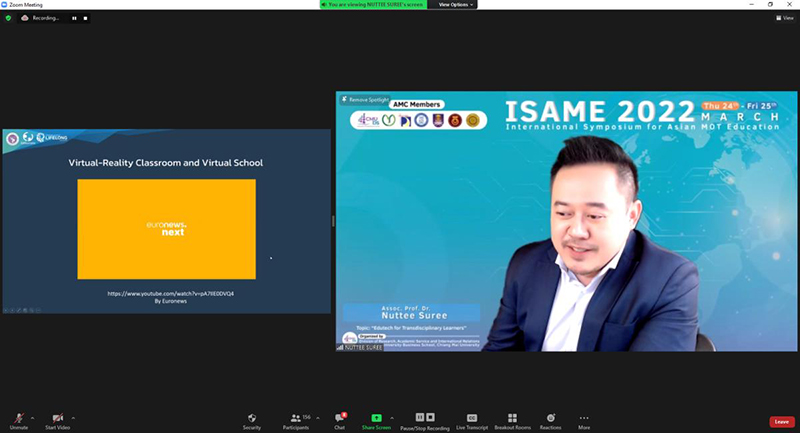This screenshot has height=433, width=800.
Task: Open the View layout button at top right
Action: (x=785, y=18)
